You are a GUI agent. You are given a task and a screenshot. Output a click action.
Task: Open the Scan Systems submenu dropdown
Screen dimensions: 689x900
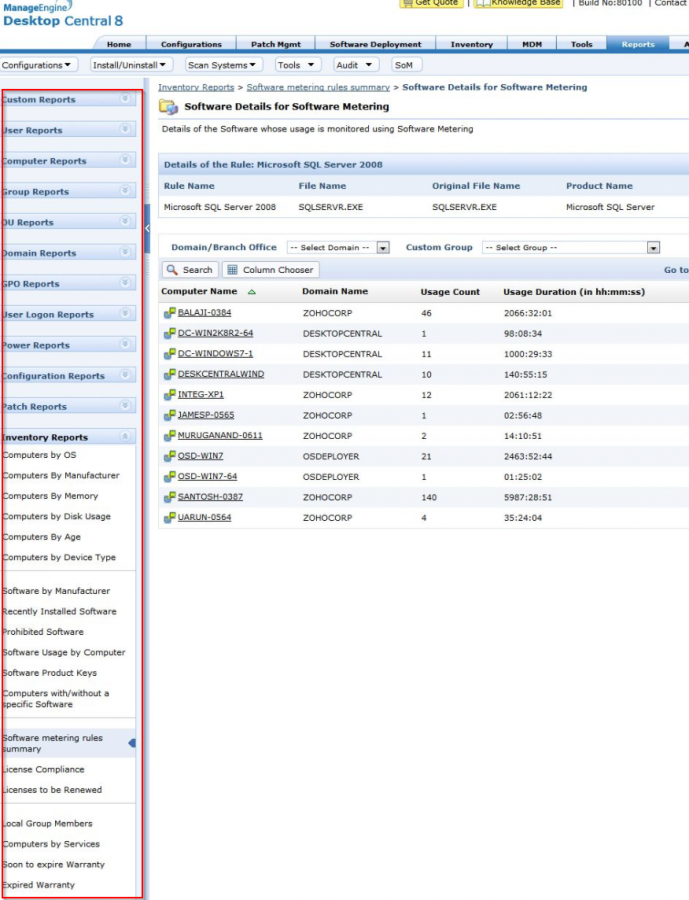pos(223,65)
